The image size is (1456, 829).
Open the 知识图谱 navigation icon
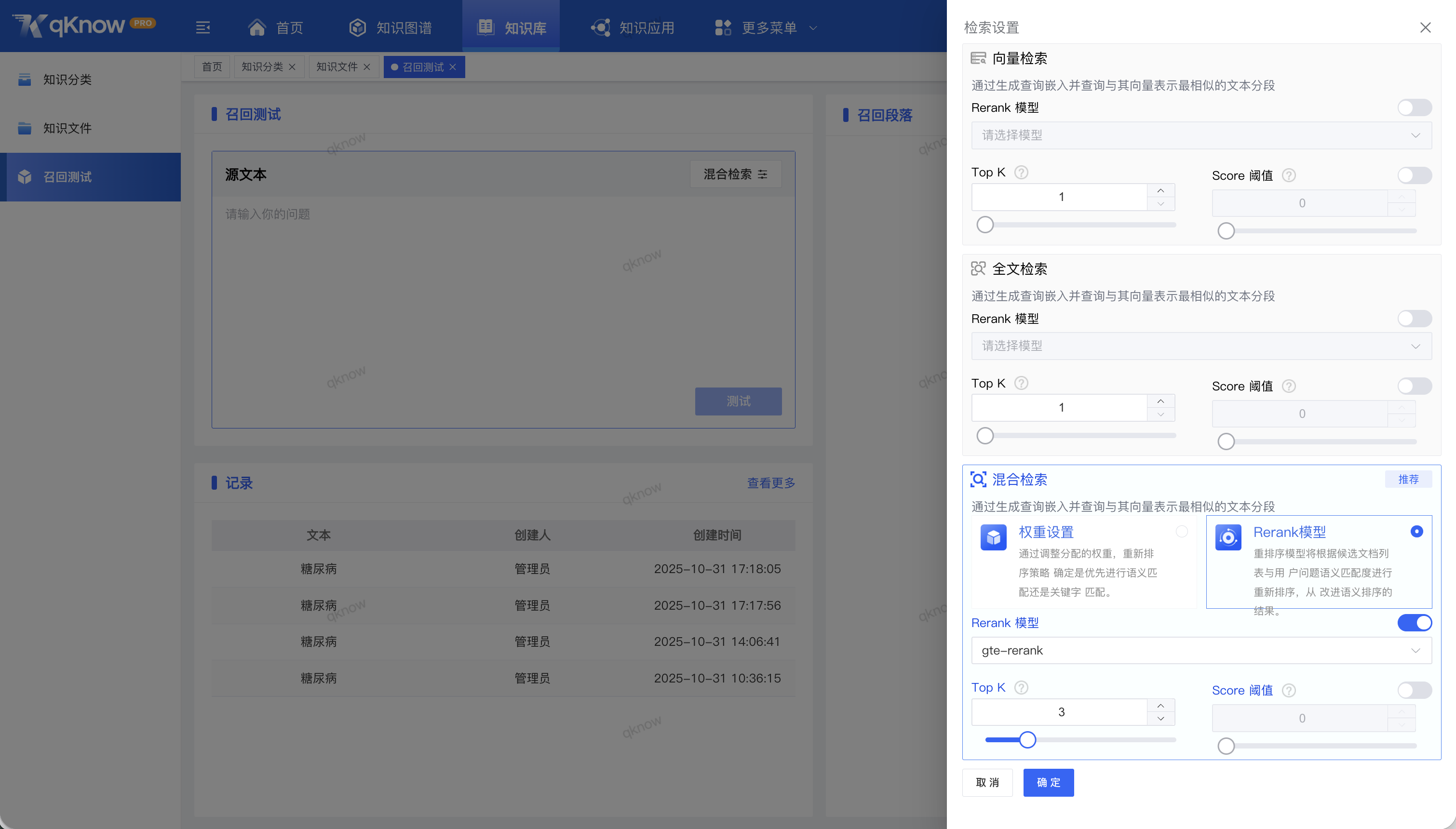(x=357, y=27)
